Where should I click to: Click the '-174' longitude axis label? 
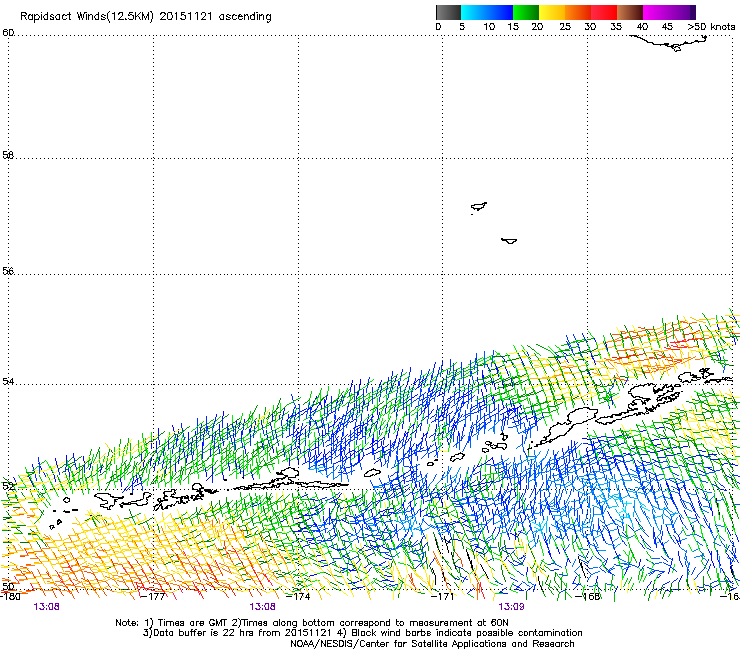click(298, 596)
